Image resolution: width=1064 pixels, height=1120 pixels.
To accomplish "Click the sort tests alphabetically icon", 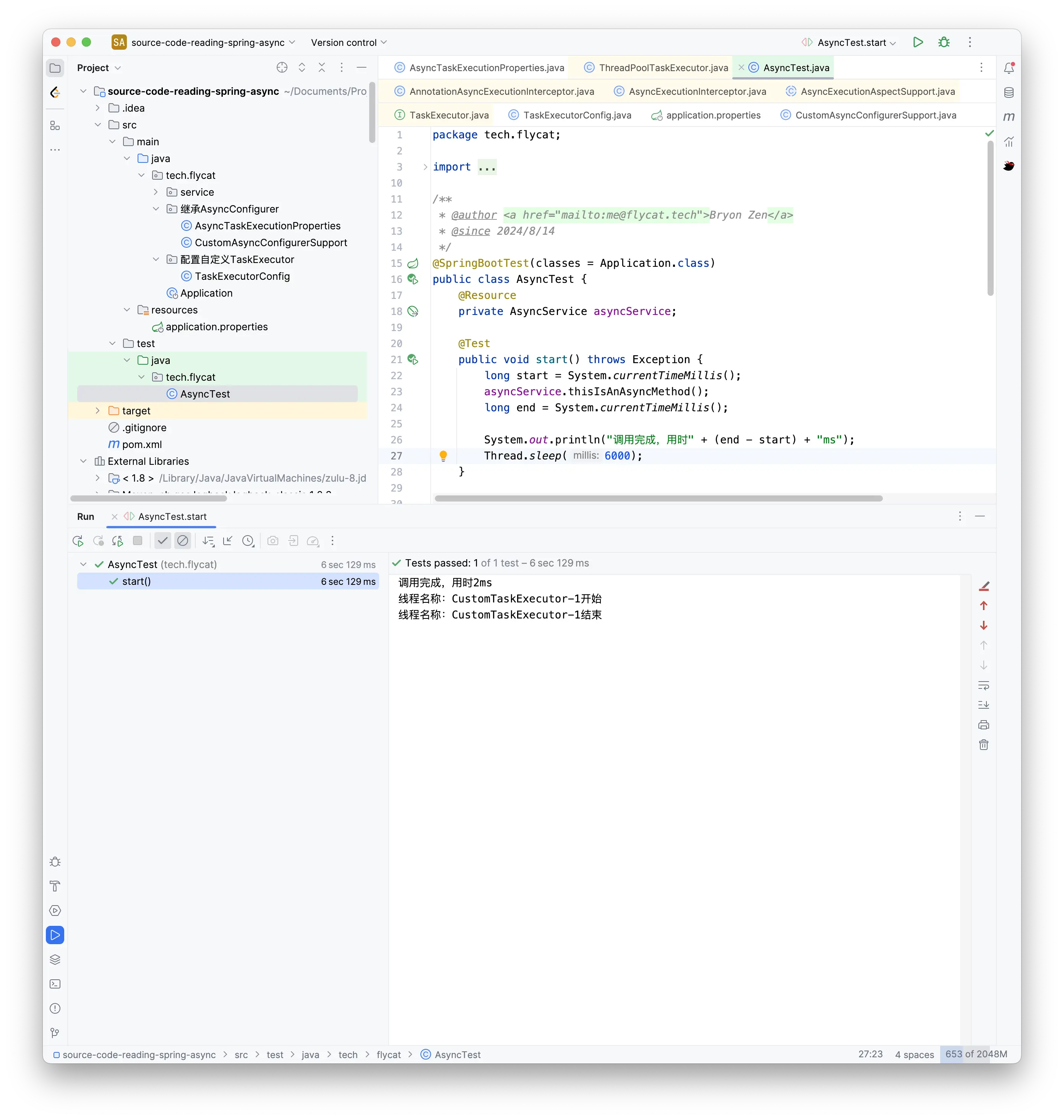I will pos(208,541).
